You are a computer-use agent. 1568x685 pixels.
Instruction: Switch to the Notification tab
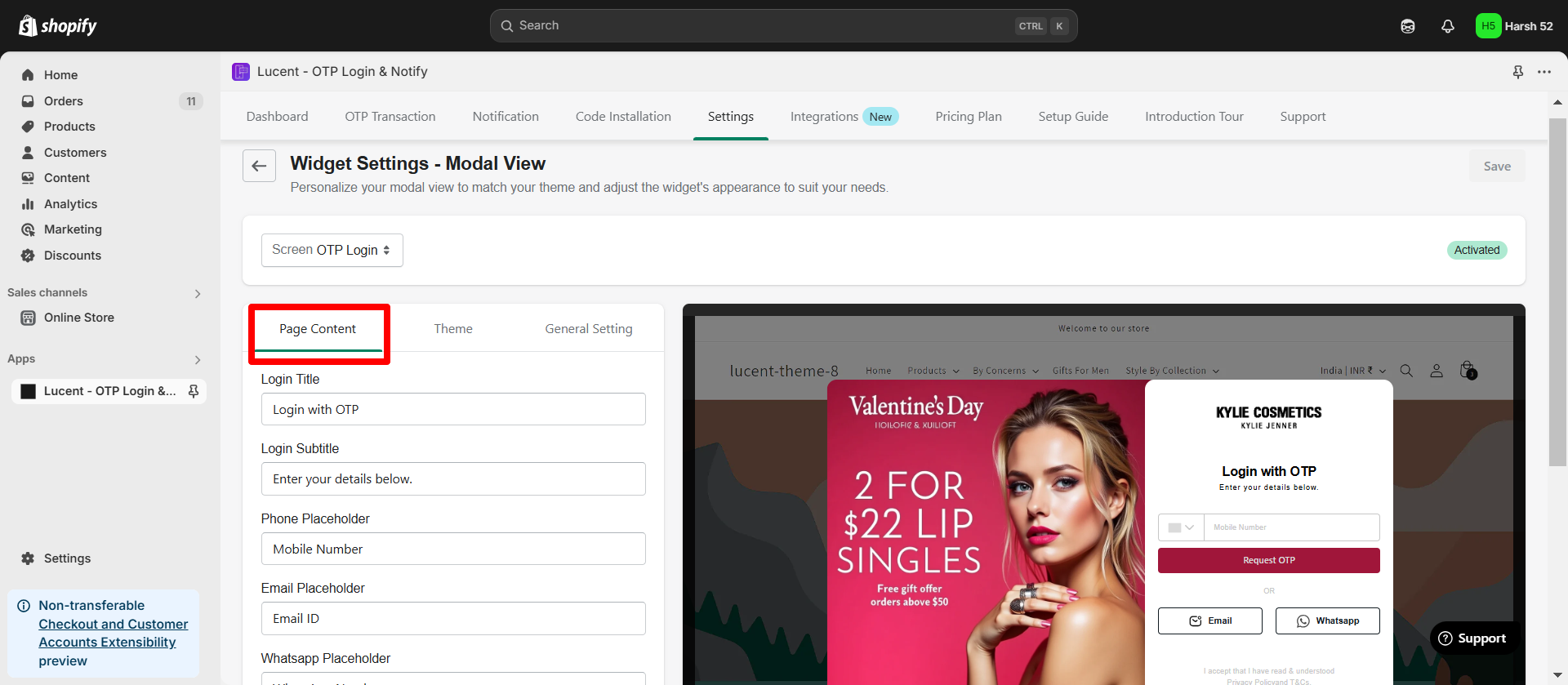[506, 117]
